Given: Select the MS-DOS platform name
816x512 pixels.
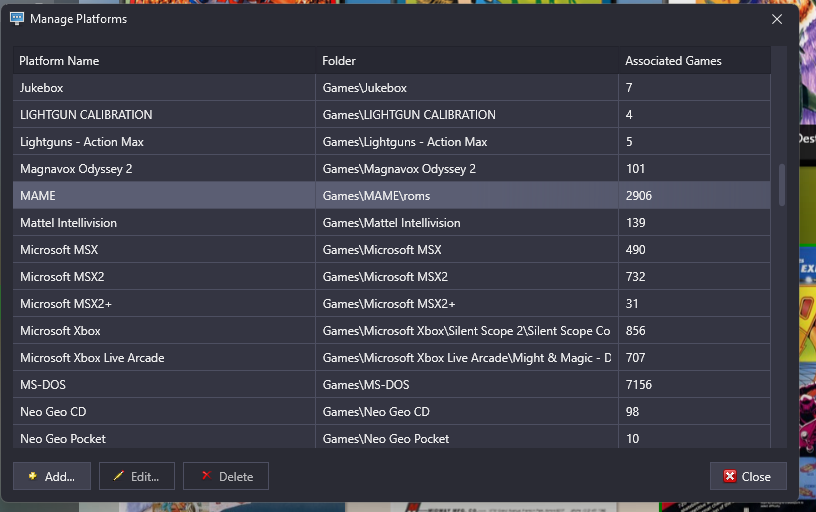Looking at the screenshot, I should (x=43, y=385).
